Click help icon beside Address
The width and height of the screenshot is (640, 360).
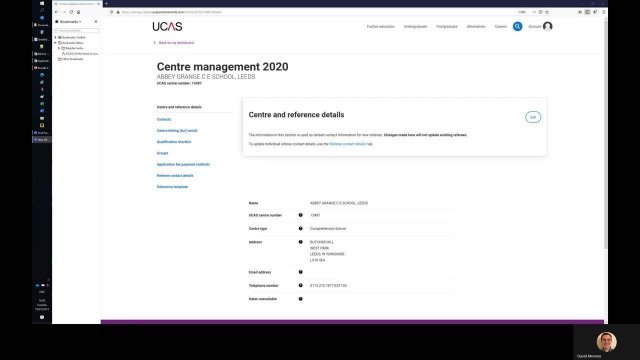click(x=300, y=242)
